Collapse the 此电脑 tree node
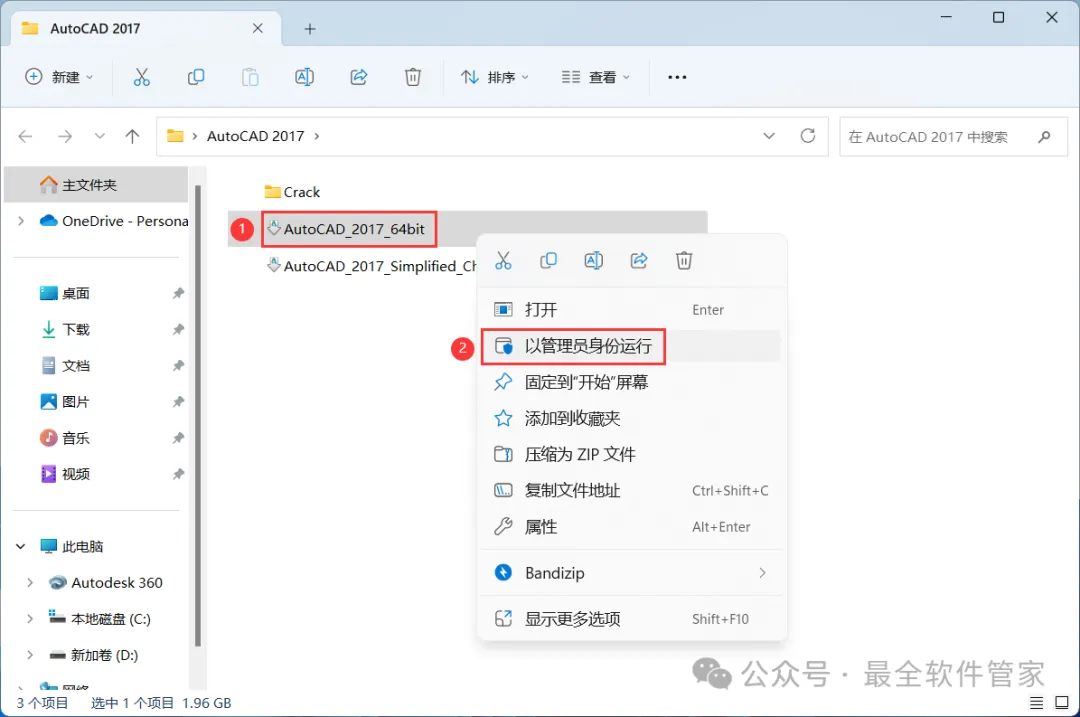Viewport: 1080px width, 717px height. click(x=21, y=546)
